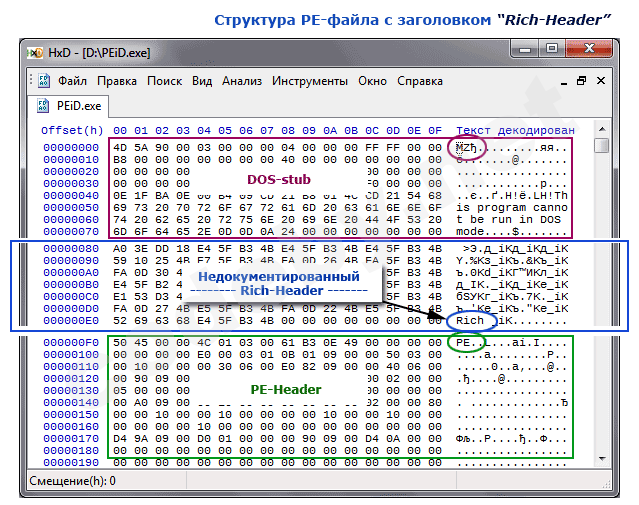Click byte D4 at start of row 00000170
Viewport: 639px width, 505px height.
(x=120, y=439)
